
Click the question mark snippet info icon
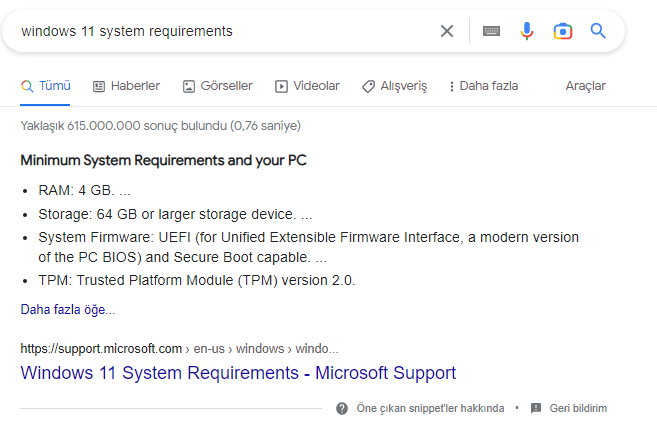click(x=342, y=408)
